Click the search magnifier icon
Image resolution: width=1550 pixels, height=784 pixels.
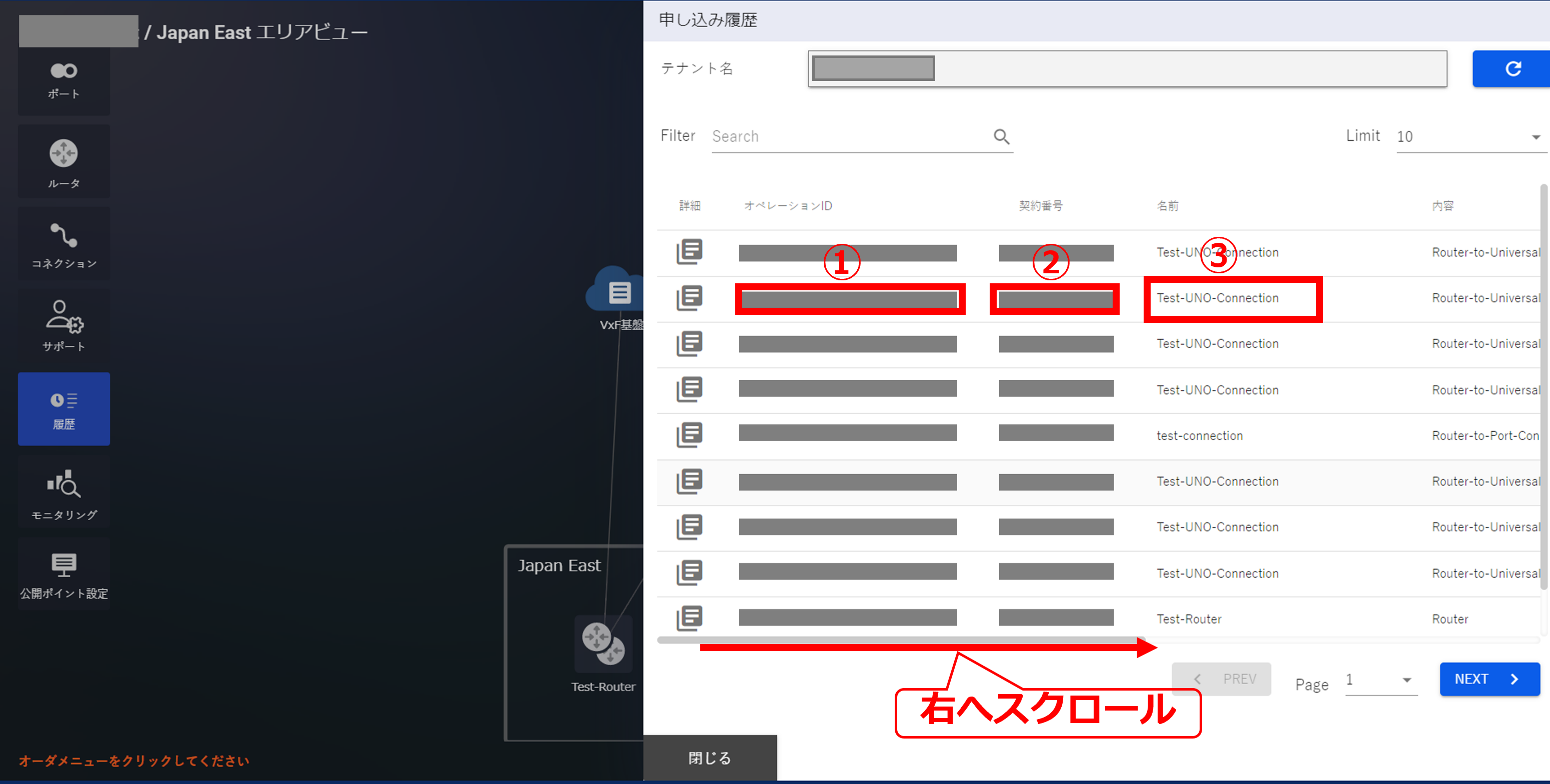[x=1001, y=136]
